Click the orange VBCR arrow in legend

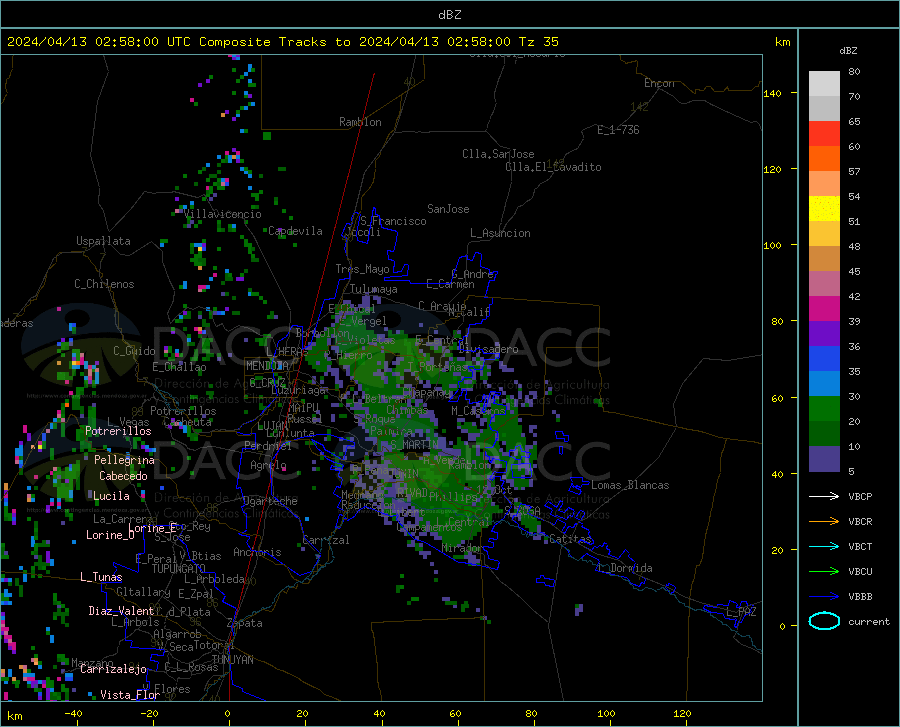click(x=824, y=522)
